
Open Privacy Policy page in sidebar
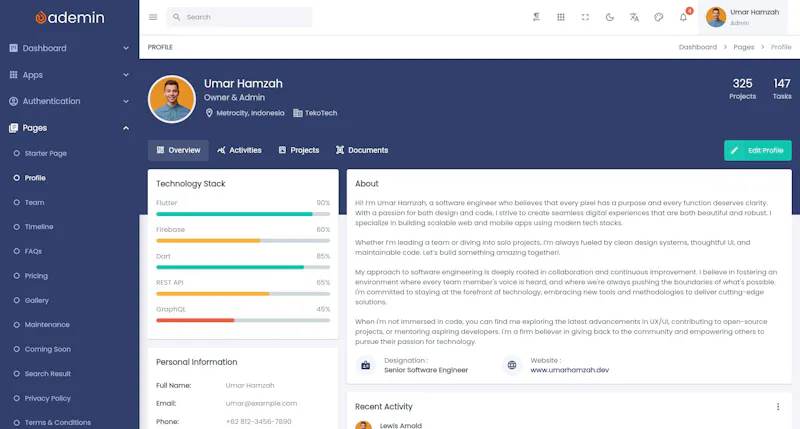point(47,398)
